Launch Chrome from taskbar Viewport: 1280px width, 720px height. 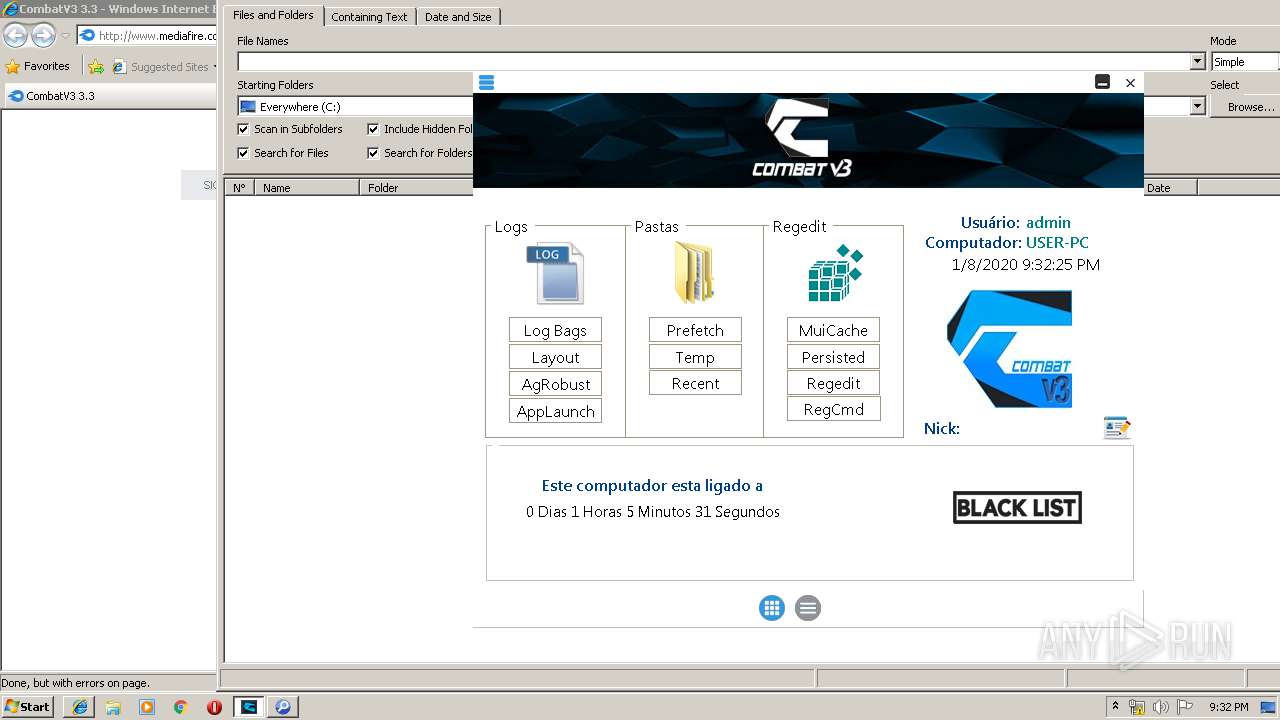(x=180, y=707)
